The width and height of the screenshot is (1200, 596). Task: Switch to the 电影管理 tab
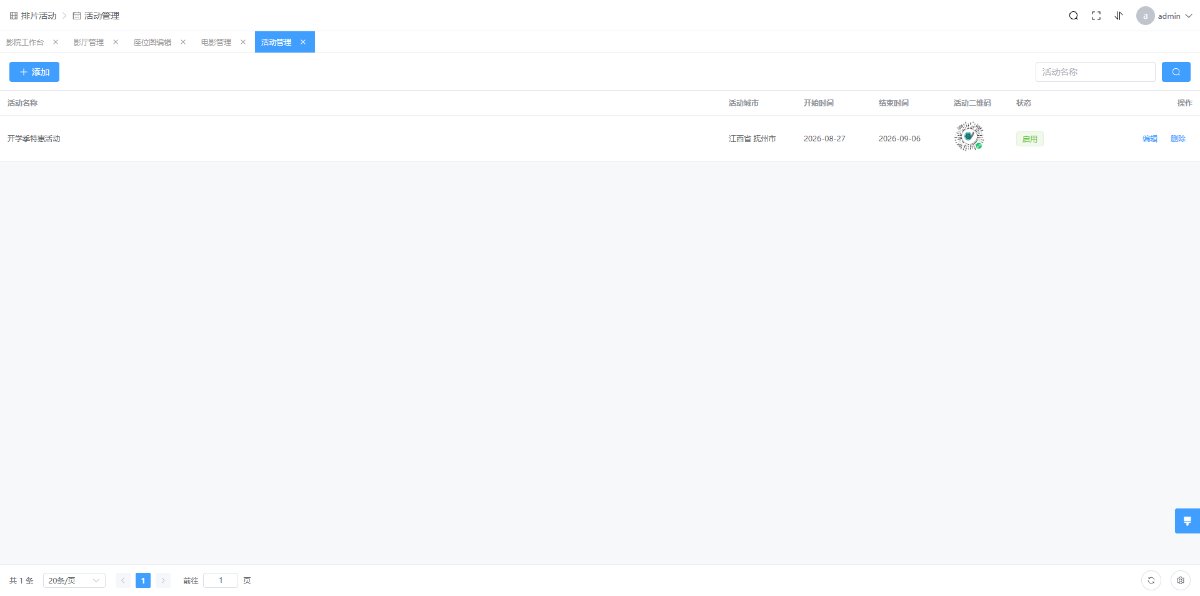216,42
